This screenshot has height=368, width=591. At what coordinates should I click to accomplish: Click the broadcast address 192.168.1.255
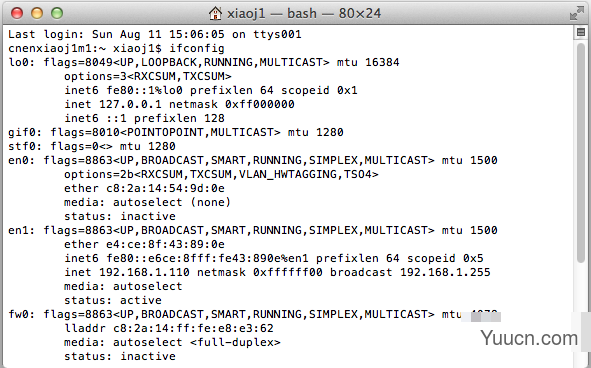[445, 272]
